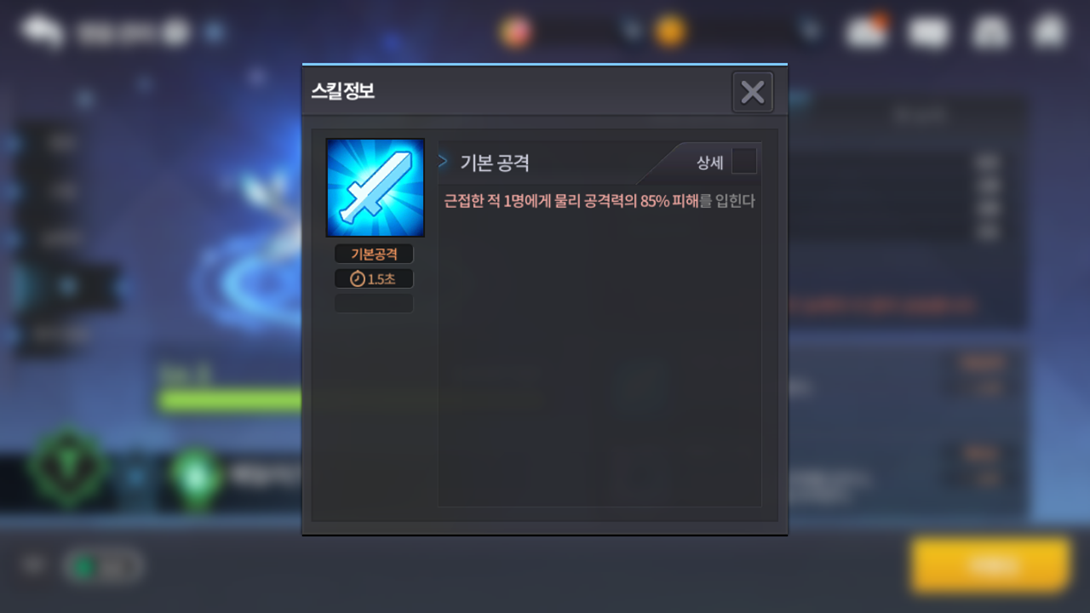Select the topmost left sidebar tab

click(60, 143)
